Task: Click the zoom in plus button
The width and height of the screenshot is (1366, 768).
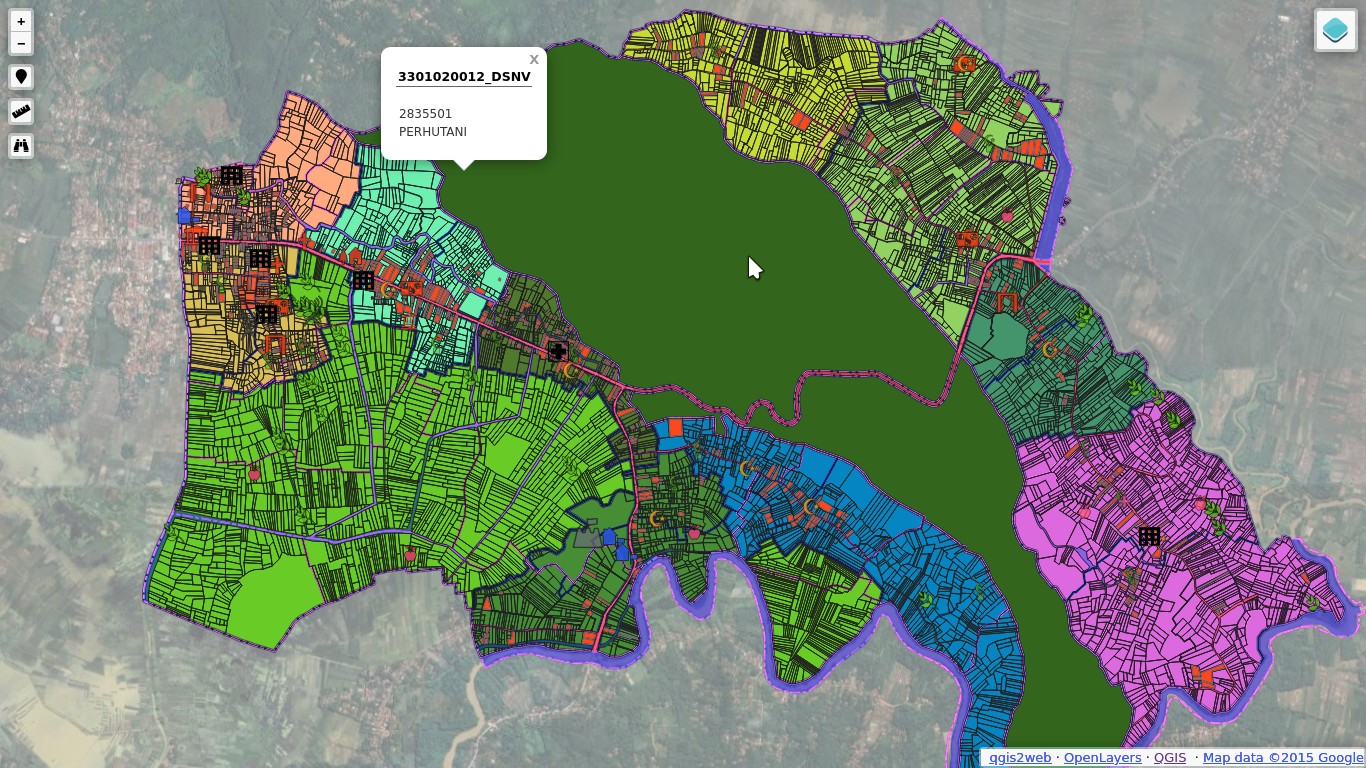Action: tap(21, 21)
